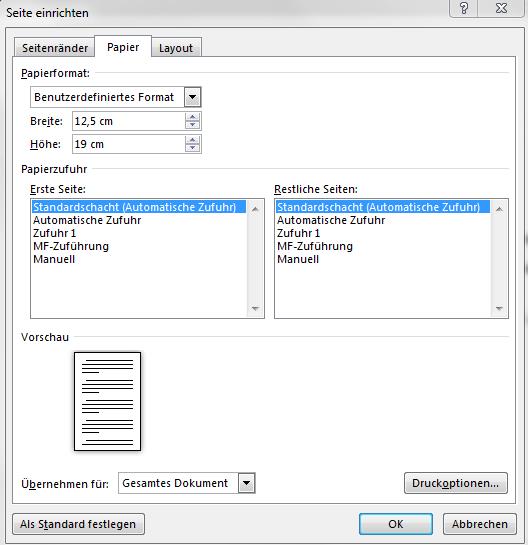The height and width of the screenshot is (545, 528).
Task: Click the help question mark icon
Action: [x=464, y=8]
